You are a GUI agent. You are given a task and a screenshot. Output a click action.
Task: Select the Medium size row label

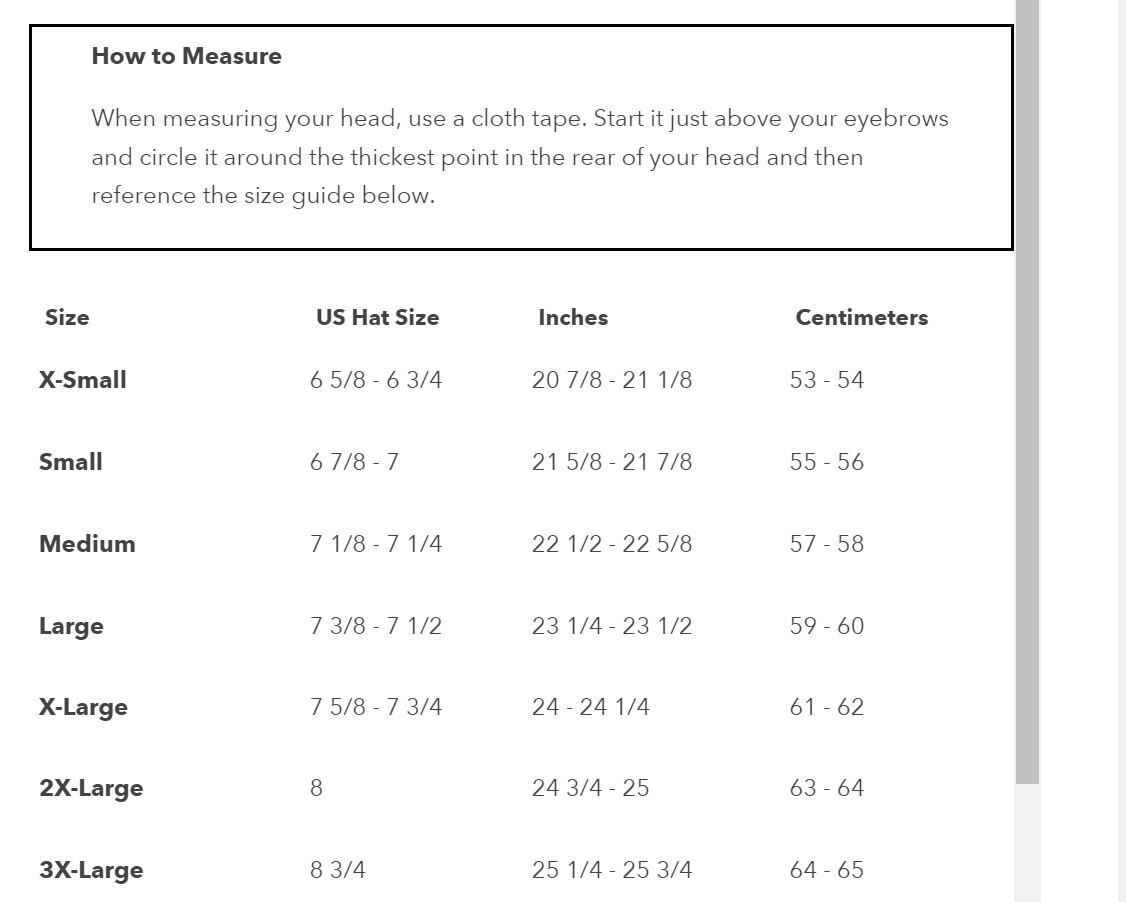coord(87,544)
